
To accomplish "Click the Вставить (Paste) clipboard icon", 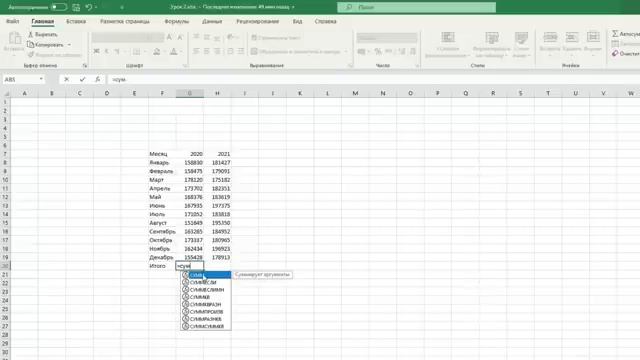I will (x=14, y=38).
